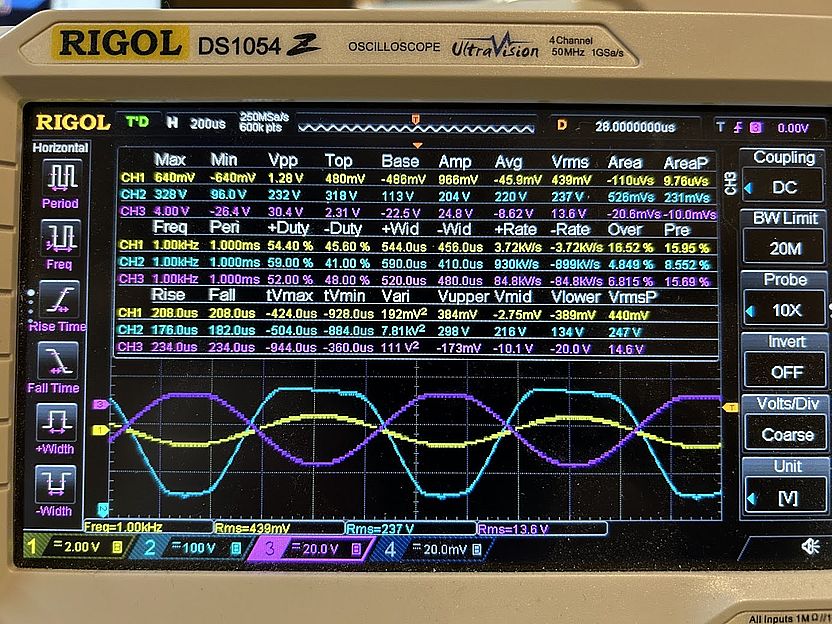Click the CH3 purple ground marker

click(100, 405)
